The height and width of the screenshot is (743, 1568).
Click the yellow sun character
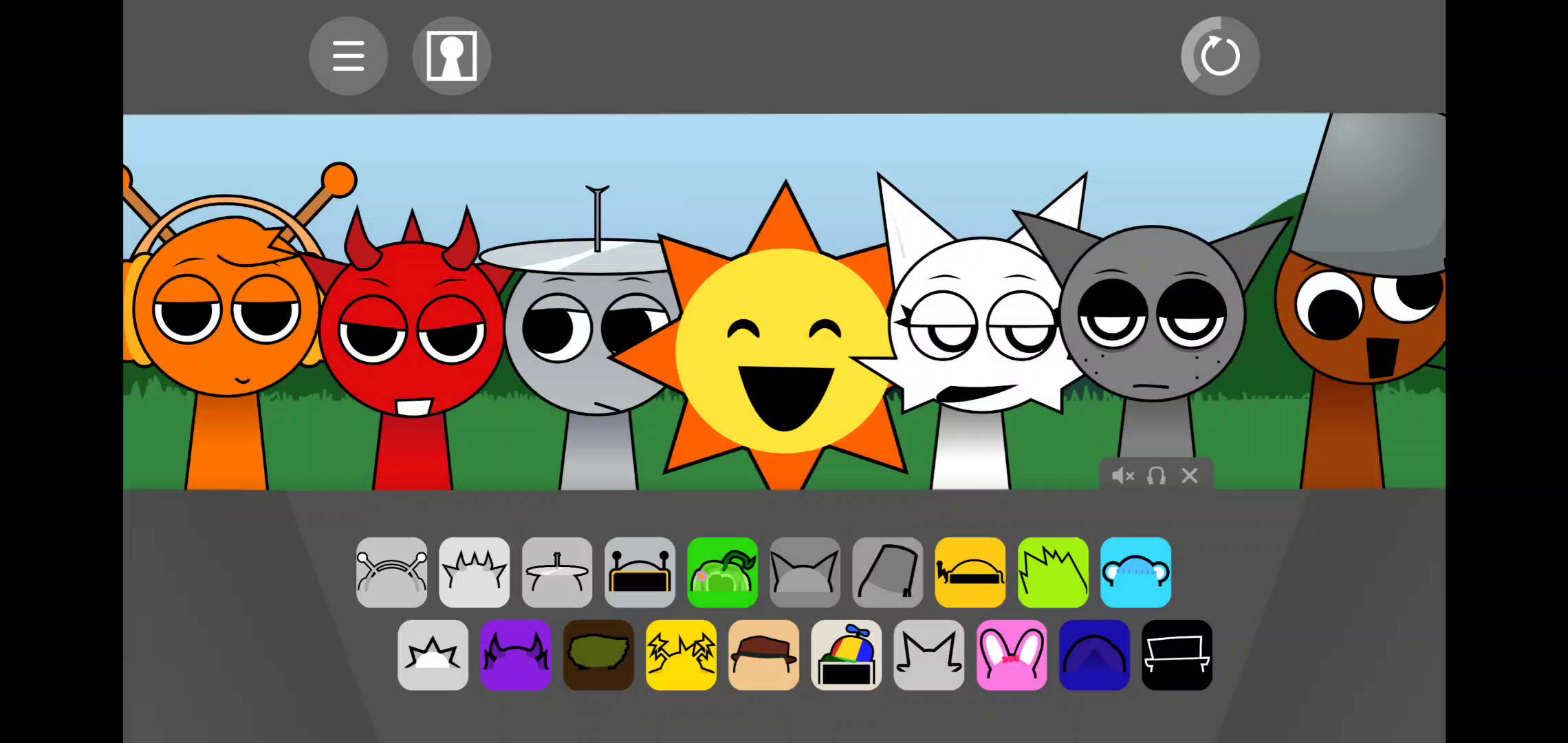click(x=784, y=351)
